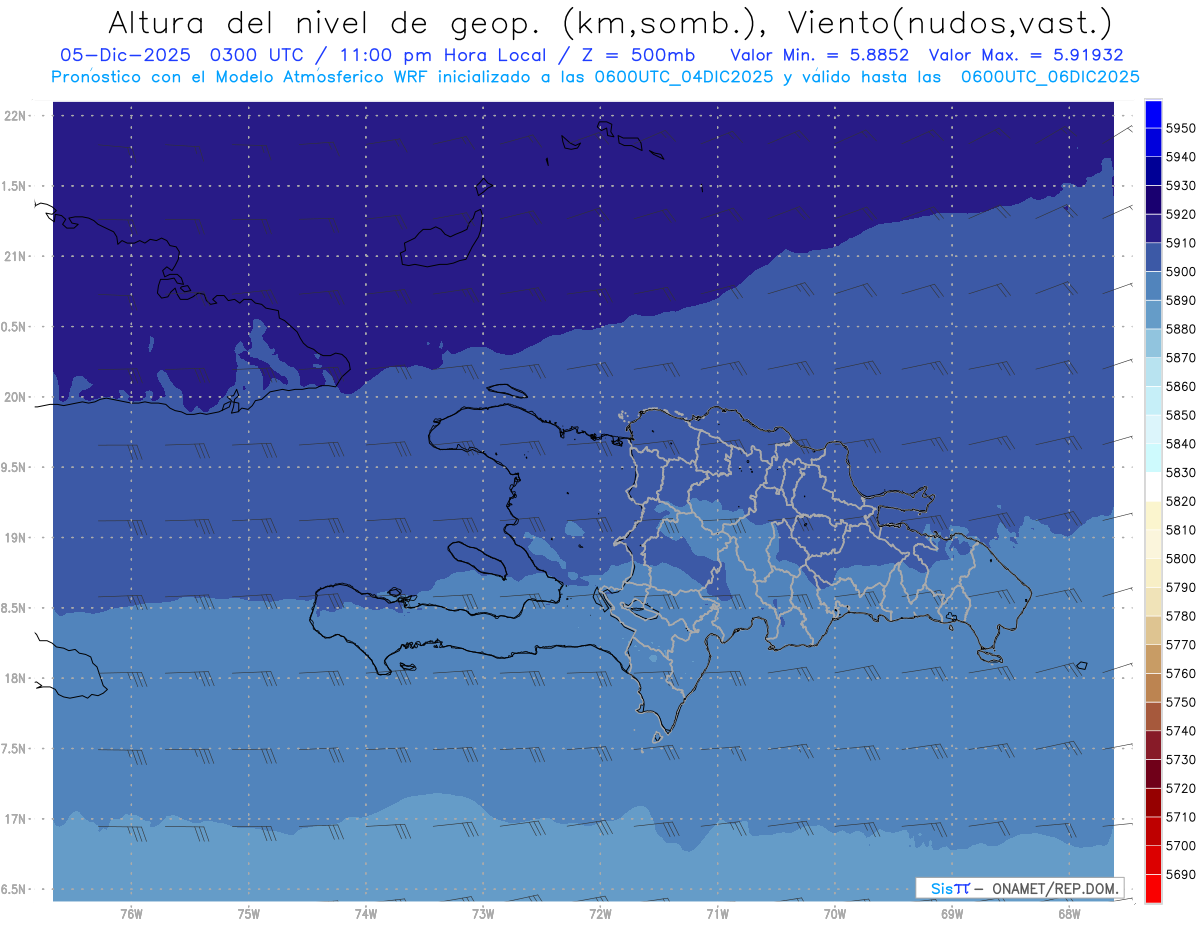Image resolution: width=1200 pixels, height=927 pixels.
Task: Click the '1.5N' latitude axis label
Action: click(15, 186)
